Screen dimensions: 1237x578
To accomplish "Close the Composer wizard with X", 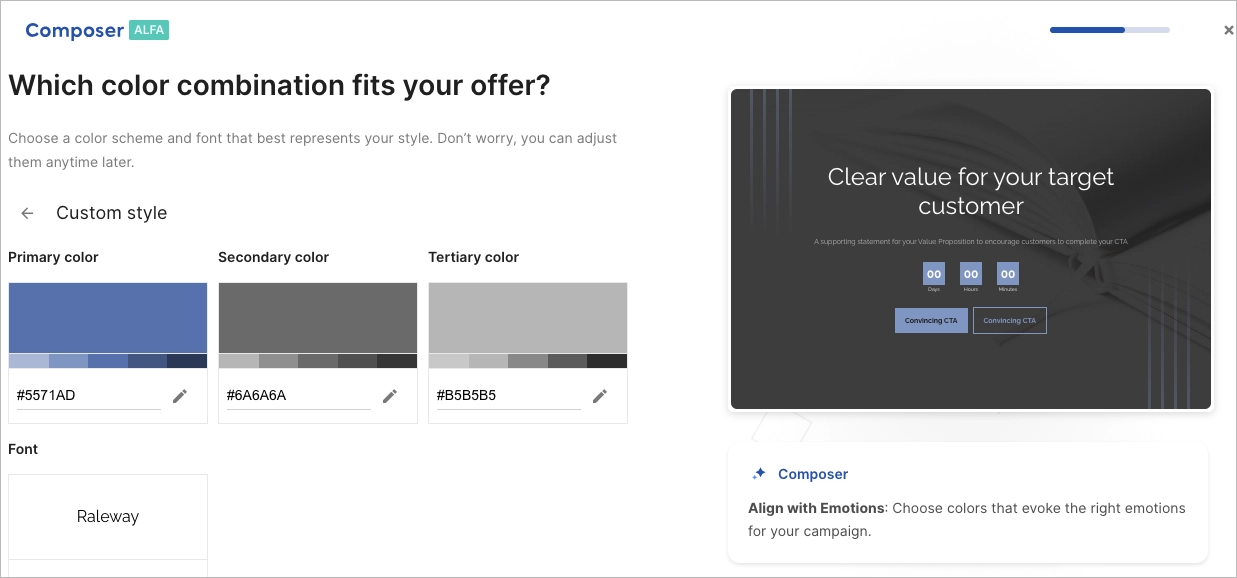I will [1228, 30].
